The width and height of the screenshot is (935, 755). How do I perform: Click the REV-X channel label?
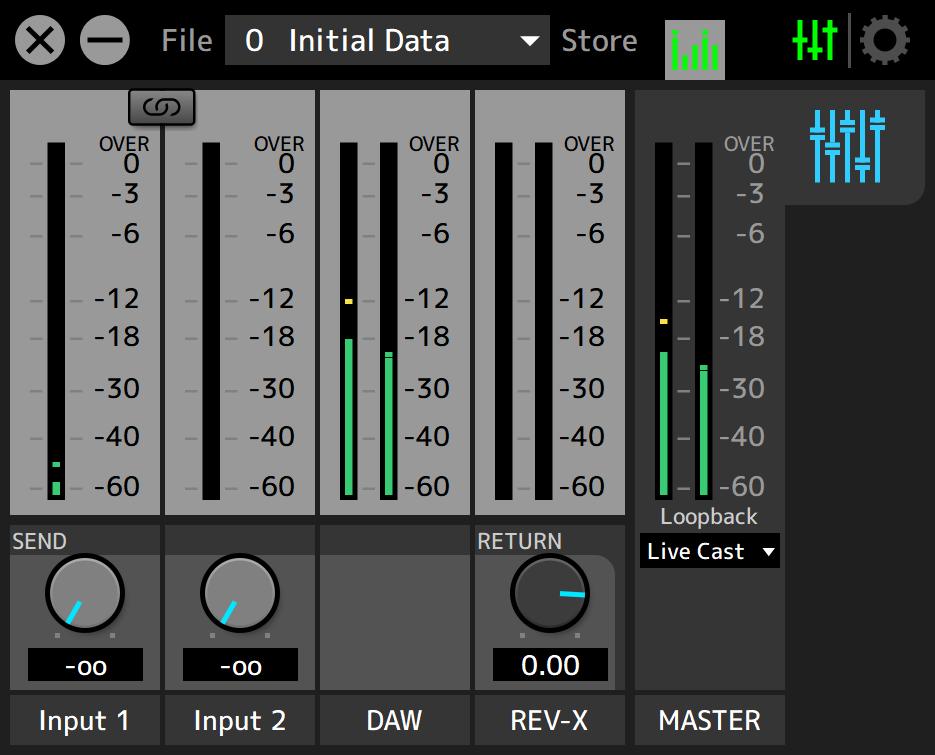pos(549,720)
